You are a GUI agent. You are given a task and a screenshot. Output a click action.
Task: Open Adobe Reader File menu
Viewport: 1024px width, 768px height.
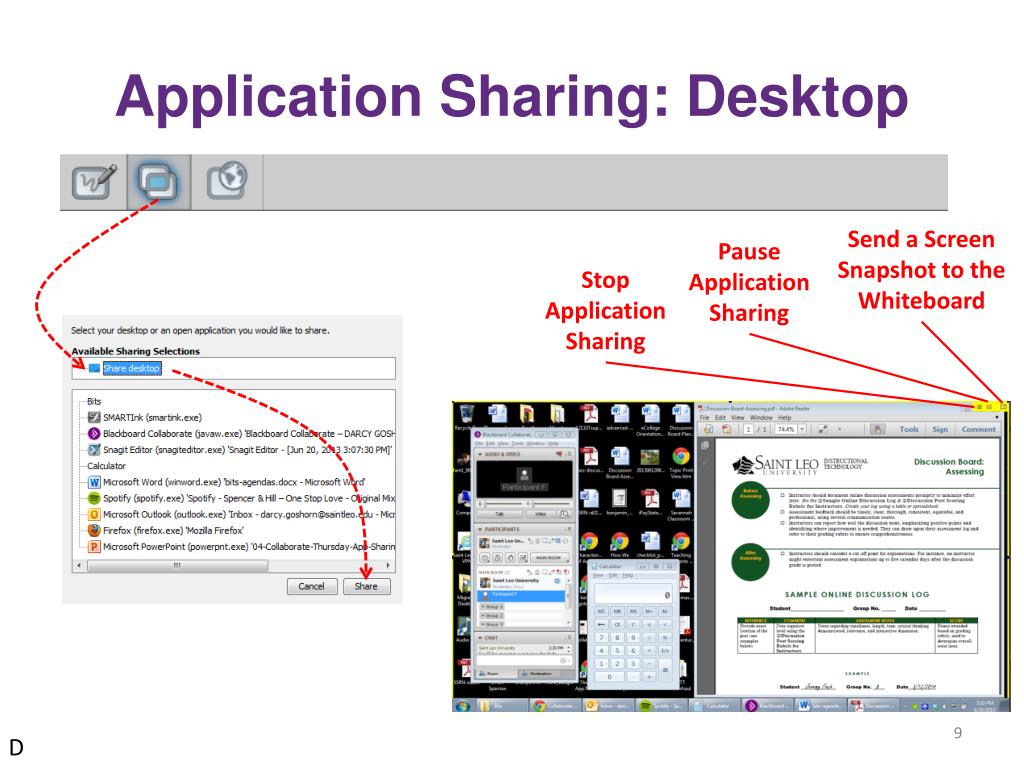coord(704,417)
